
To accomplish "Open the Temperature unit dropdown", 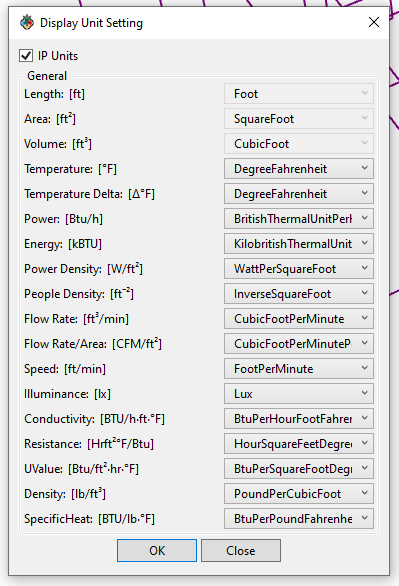I will coord(299,169).
